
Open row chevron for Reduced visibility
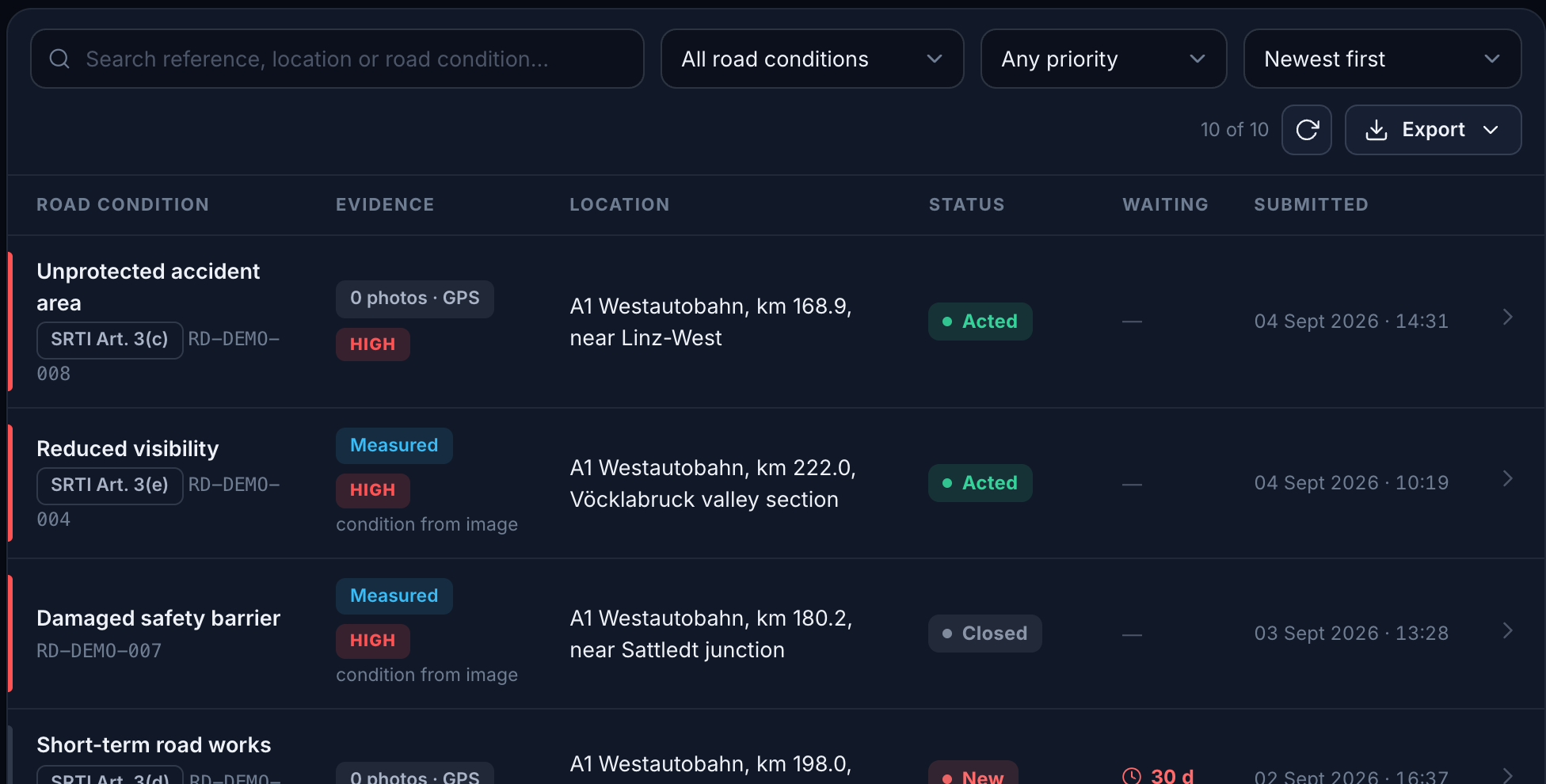(1507, 479)
